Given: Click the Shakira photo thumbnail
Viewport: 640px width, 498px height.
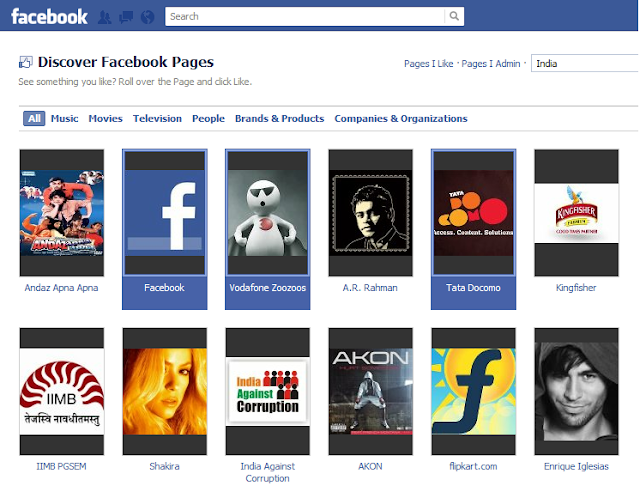Looking at the screenshot, I should click(x=164, y=391).
